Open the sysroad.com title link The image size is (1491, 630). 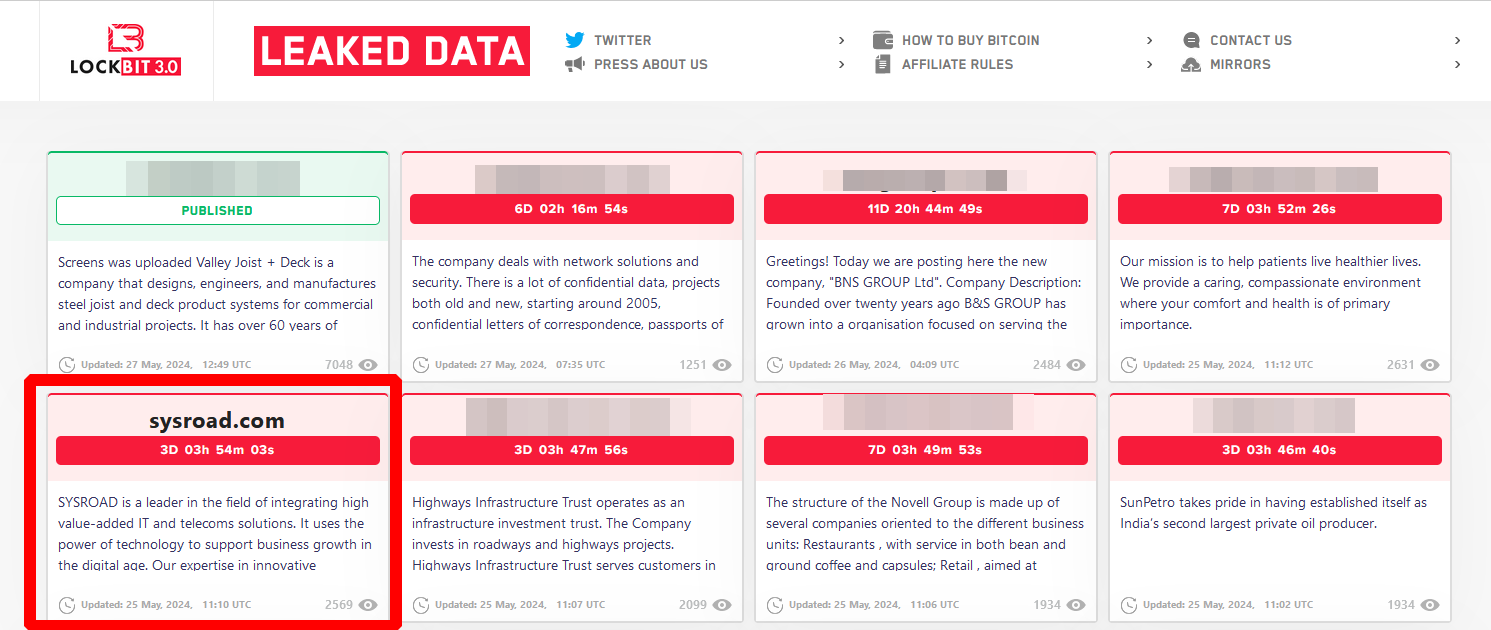[217, 421]
